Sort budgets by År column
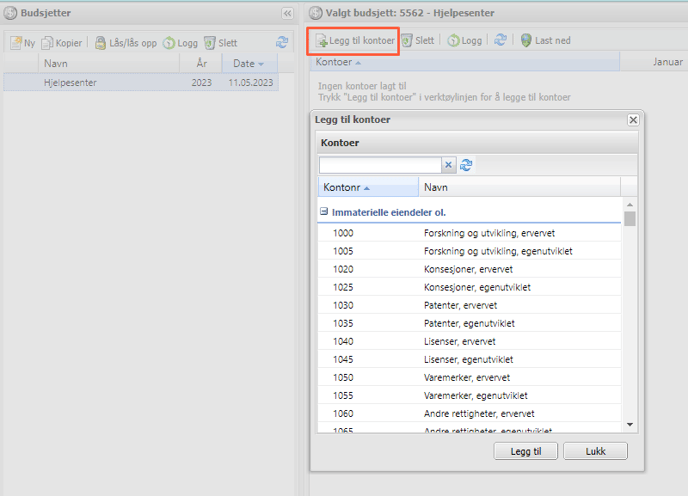Screen dimensions: 688x496 click(x=201, y=63)
